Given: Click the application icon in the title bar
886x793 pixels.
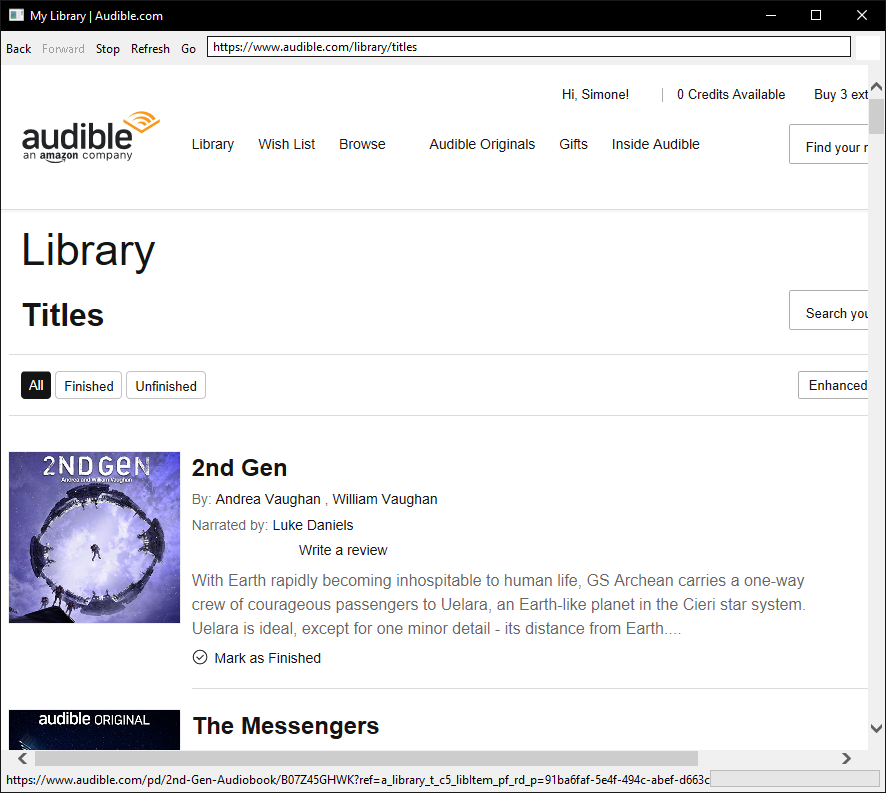Looking at the screenshot, I should [x=16, y=15].
